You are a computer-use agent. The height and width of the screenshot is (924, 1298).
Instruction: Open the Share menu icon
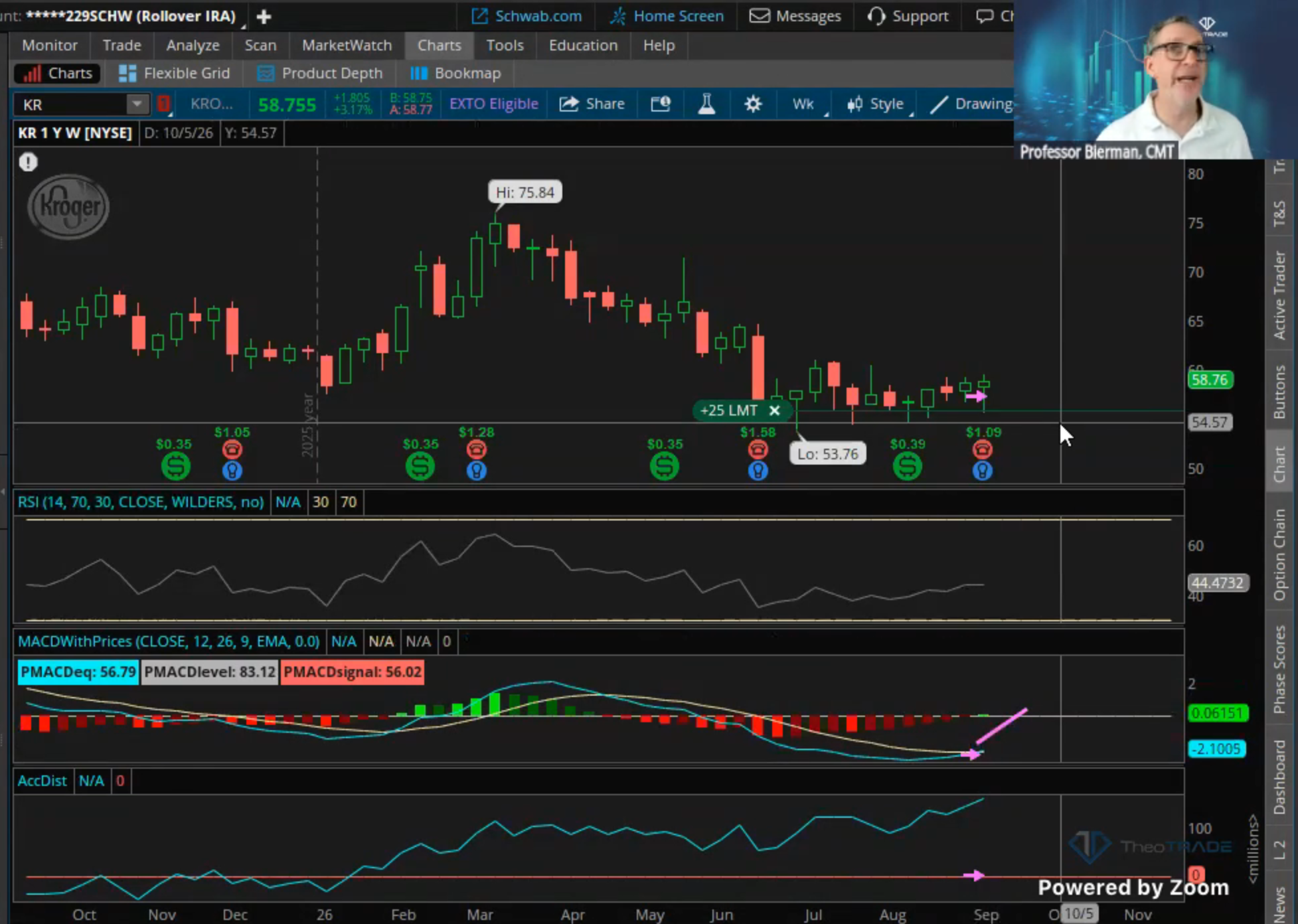pos(570,104)
